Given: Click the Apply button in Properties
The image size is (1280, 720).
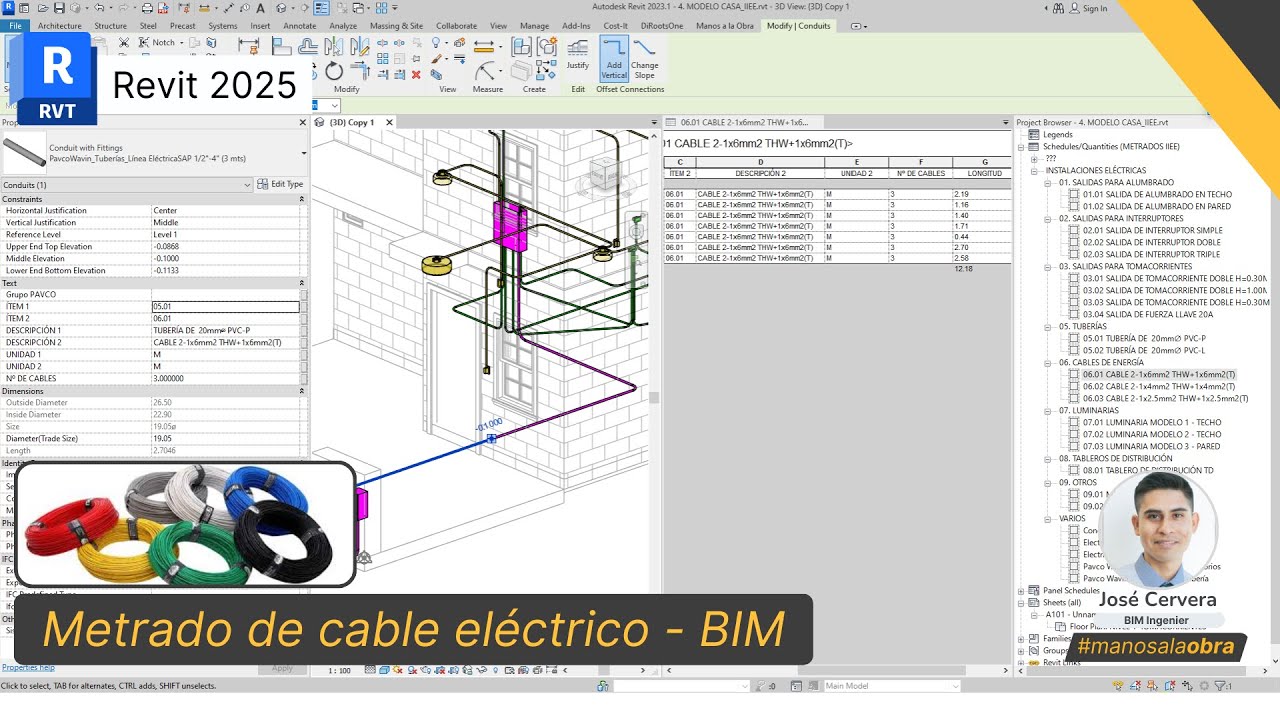Looking at the screenshot, I should coord(282,668).
